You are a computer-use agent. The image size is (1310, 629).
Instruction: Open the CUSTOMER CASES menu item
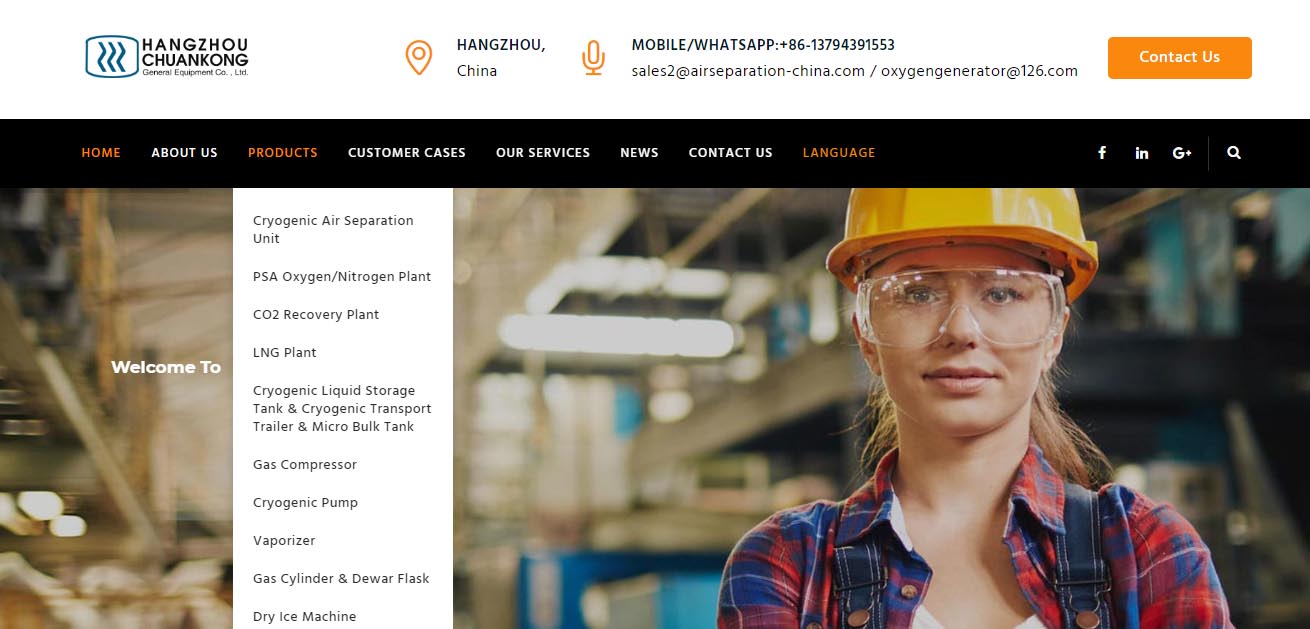tap(407, 153)
